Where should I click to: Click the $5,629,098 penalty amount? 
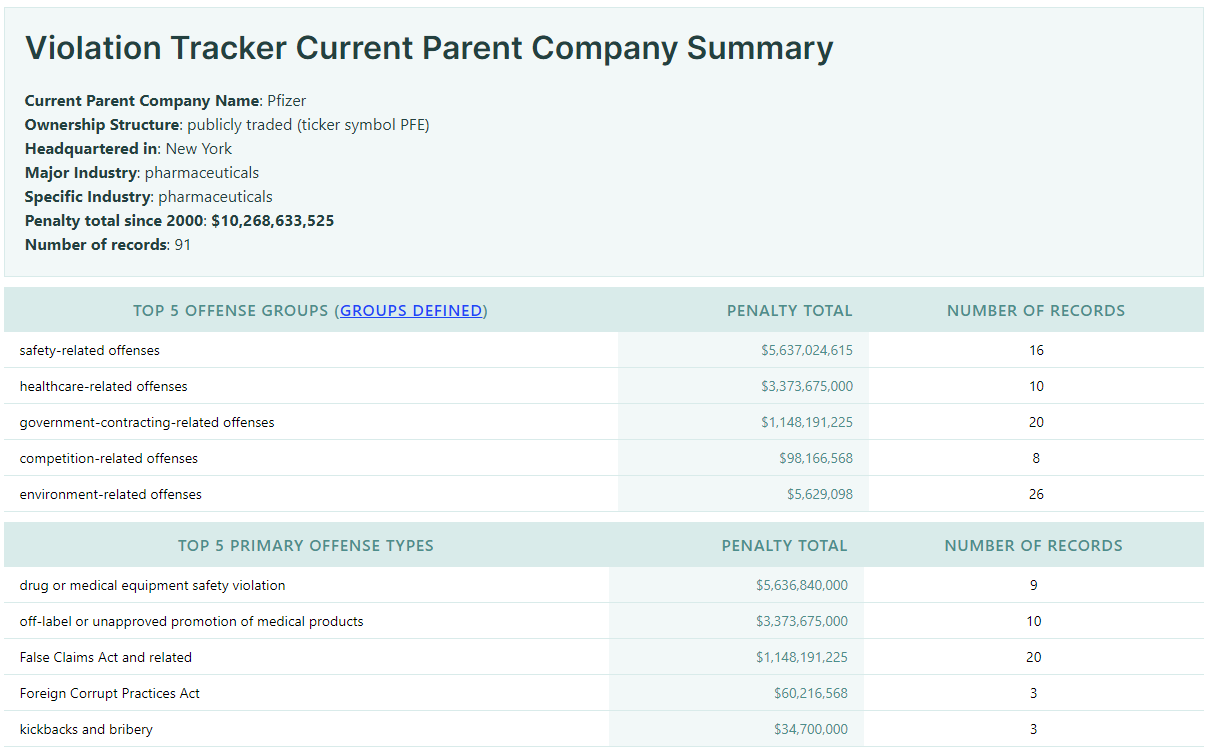(x=820, y=495)
